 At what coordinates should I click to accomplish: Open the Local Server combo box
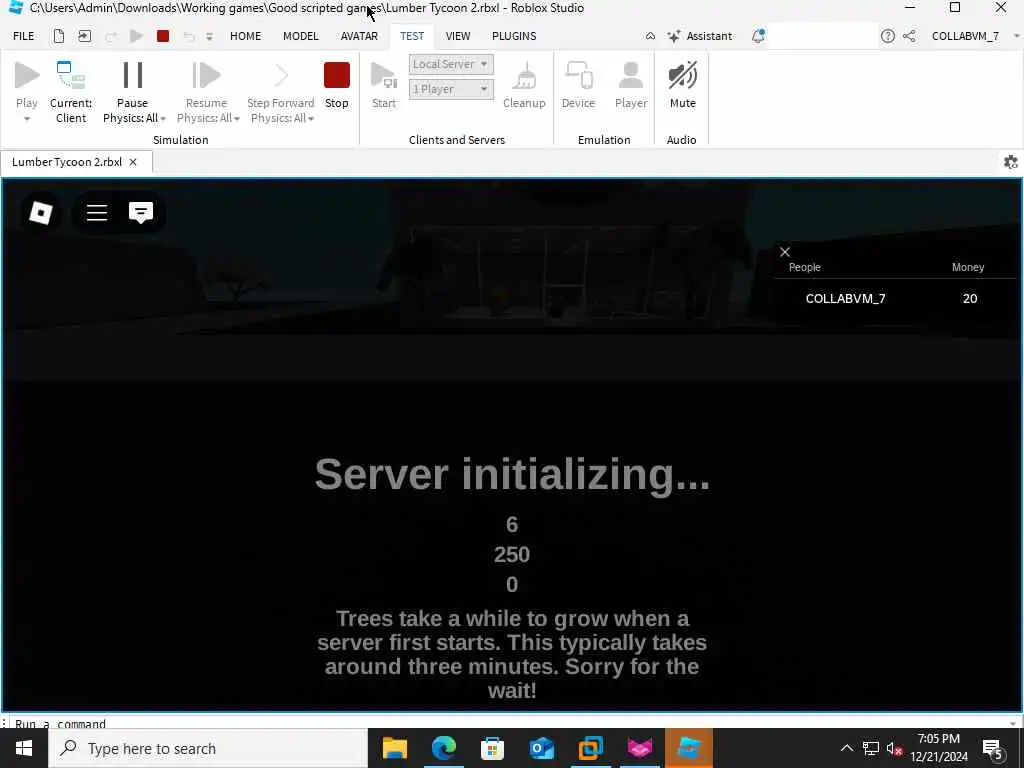pyautogui.click(x=451, y=64)
